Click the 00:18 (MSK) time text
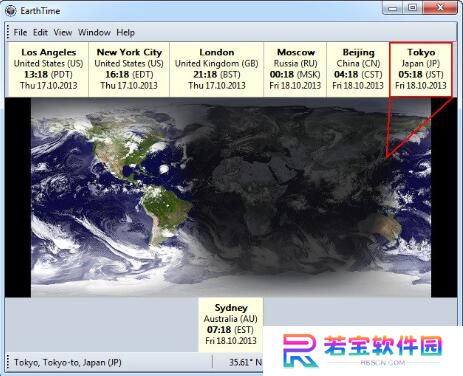This screenshot has width=463, height=376. point(295,74)
